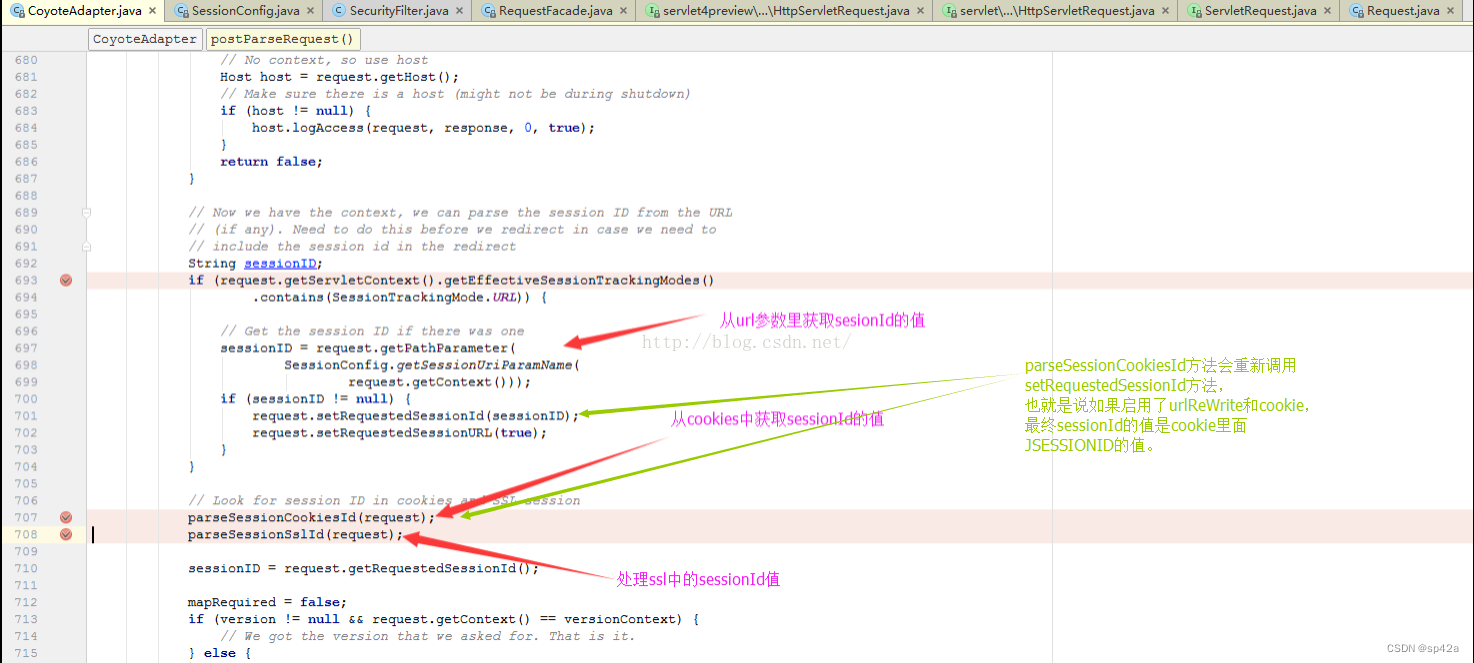
Task: Close the RequestFacade.java tab
Action: (x=624, y=11)
